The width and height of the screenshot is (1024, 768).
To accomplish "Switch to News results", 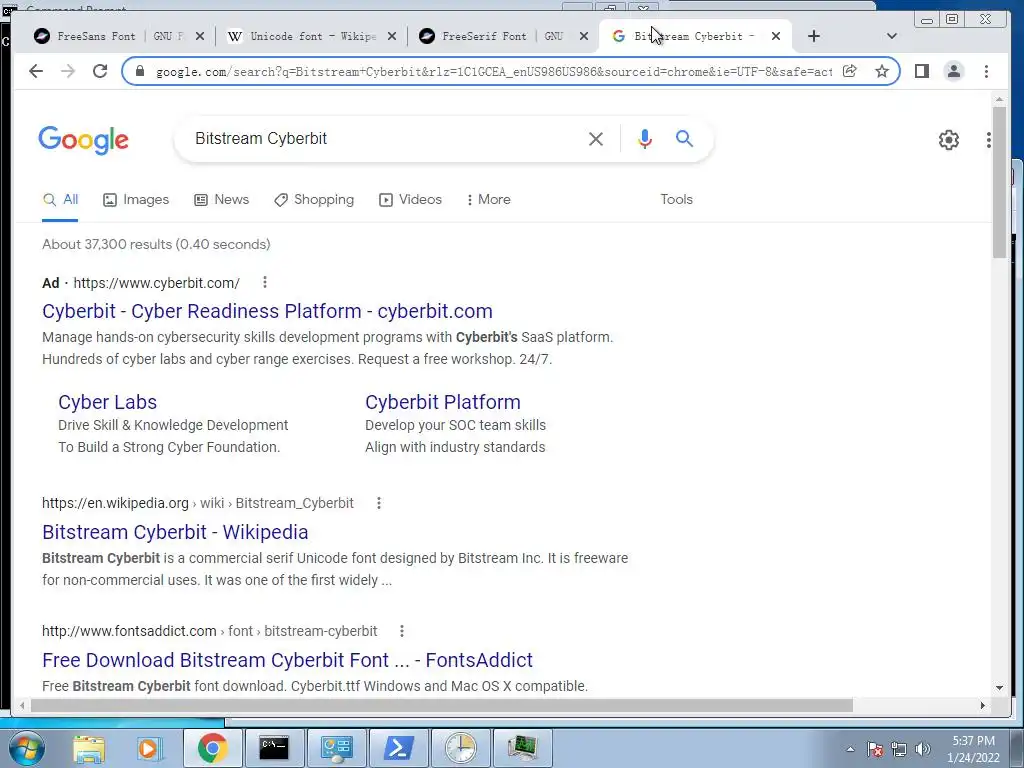I will point(221,200).
